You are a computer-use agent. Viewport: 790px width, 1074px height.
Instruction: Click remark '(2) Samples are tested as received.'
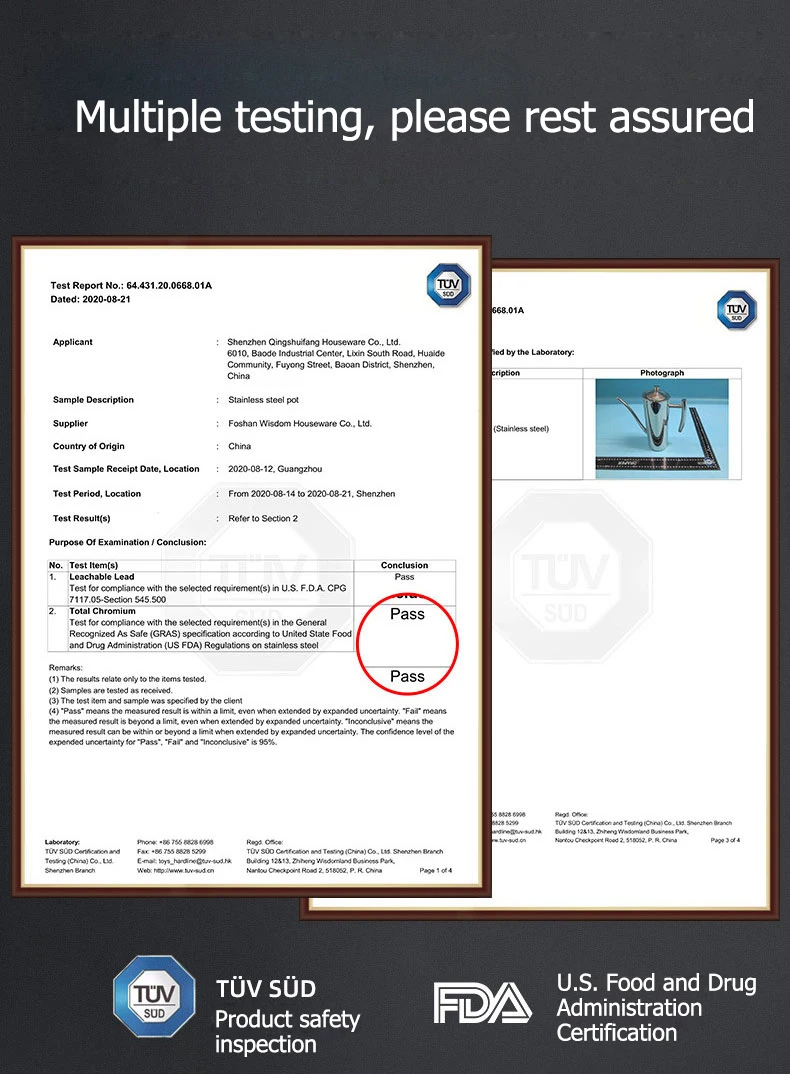[110, 690]
